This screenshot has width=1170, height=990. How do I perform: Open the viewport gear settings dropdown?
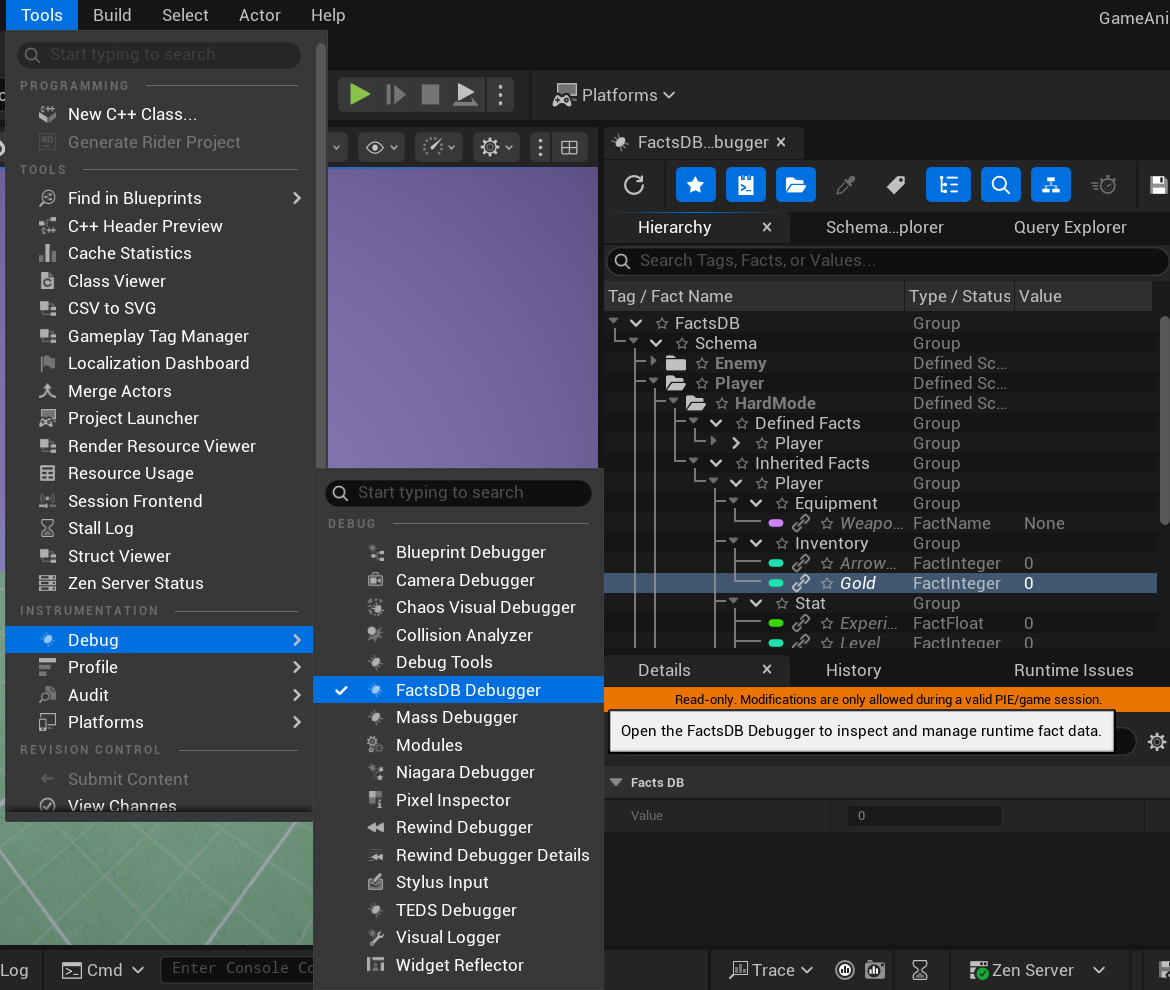coord(496,148)
